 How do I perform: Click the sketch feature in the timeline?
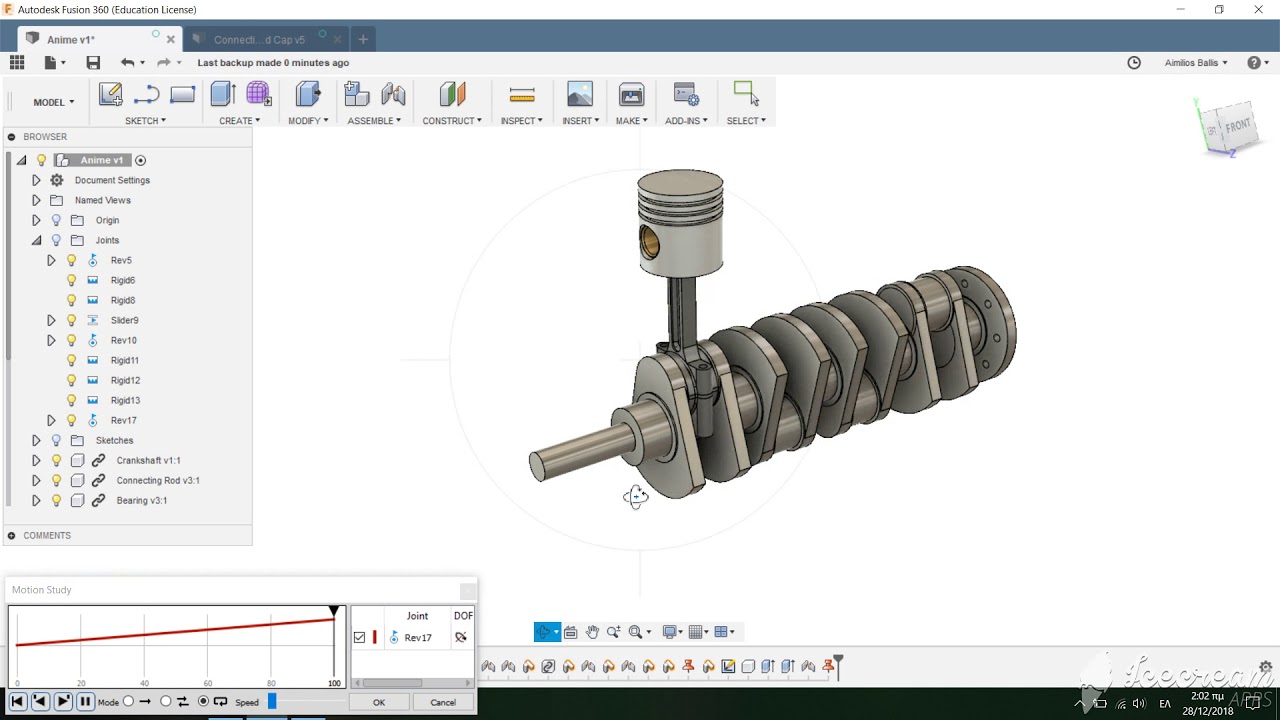coord(728,666)
